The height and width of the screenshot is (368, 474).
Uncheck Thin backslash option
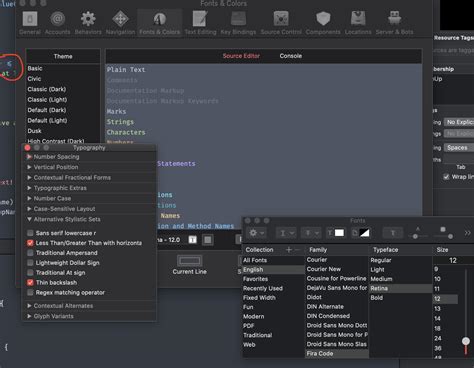pos(30,282)
